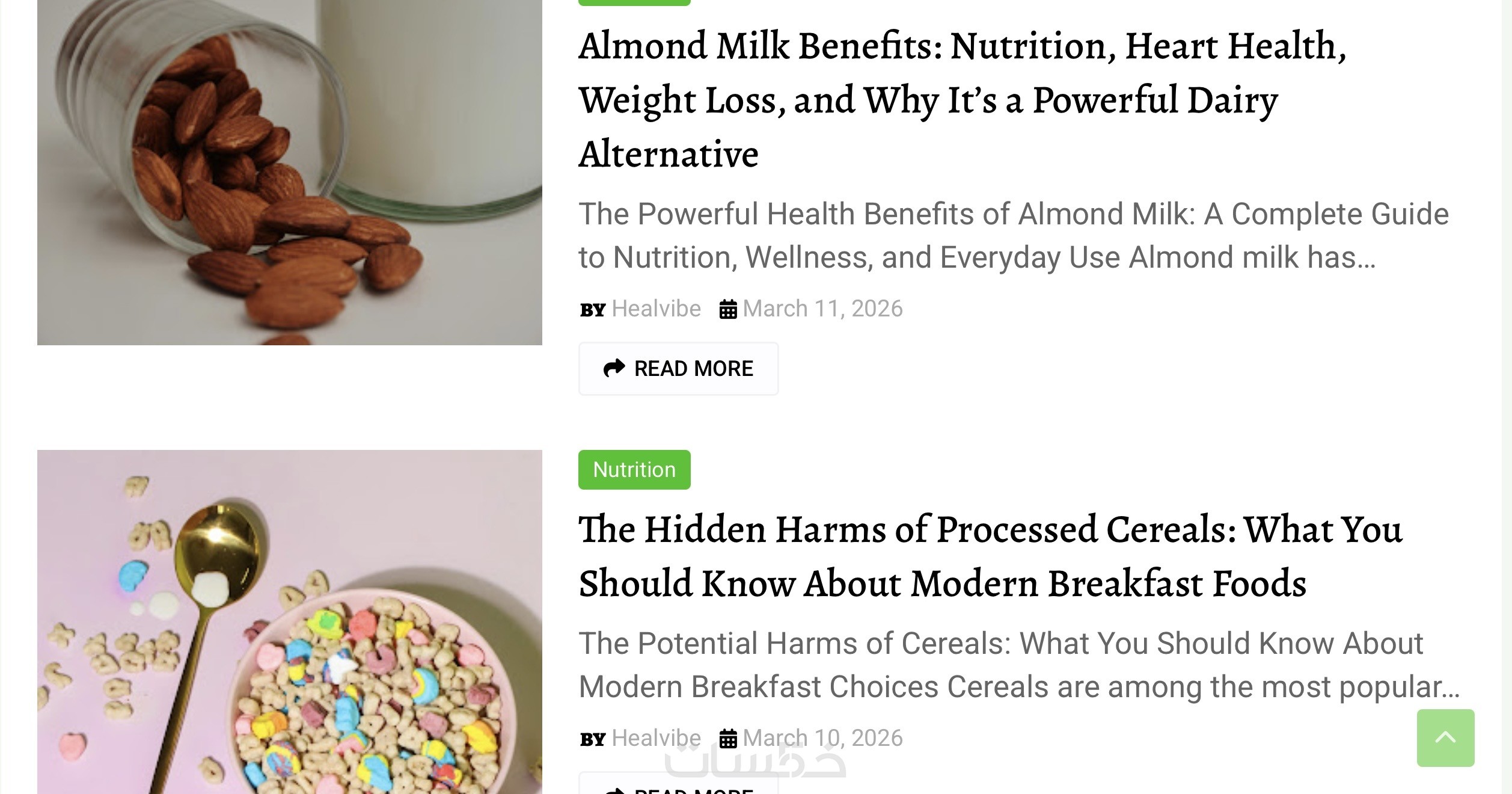Image resolution: width=1512 pixels, height=794 pixels.
Task: Select the green Nutrition category tag
Action: [634, 470]
